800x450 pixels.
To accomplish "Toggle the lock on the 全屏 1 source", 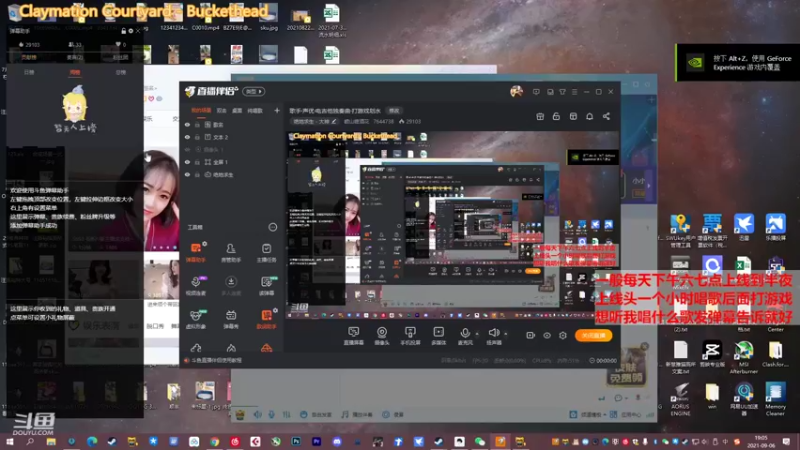I will pyautogui.click(x=197, y=162).
